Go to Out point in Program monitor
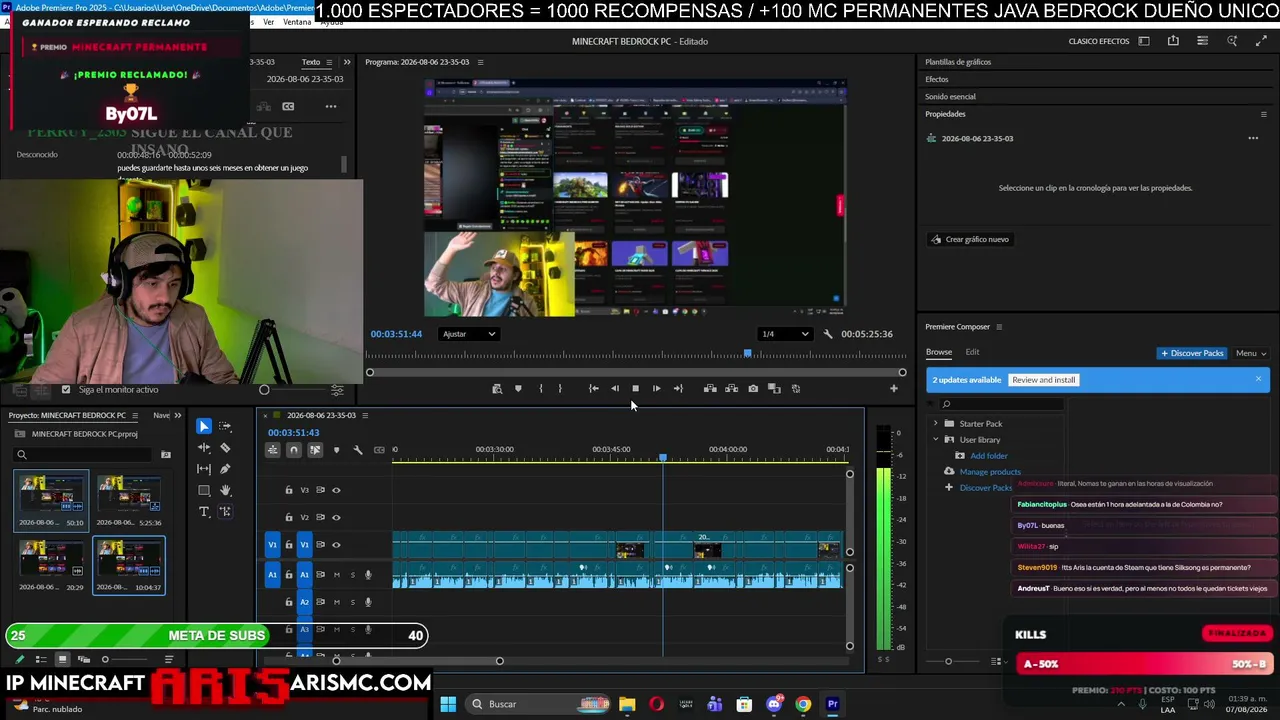This screenshot has height=720, width=1280. [678, 389]
